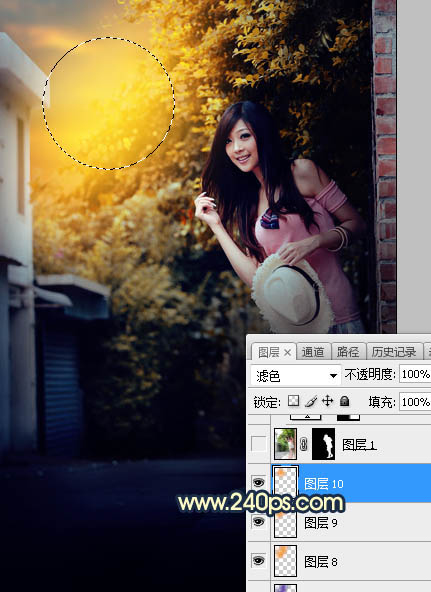Screen dimensions: 431x592
Task: Show the hidden 图层 1 layer
Action: click(259, 444)
